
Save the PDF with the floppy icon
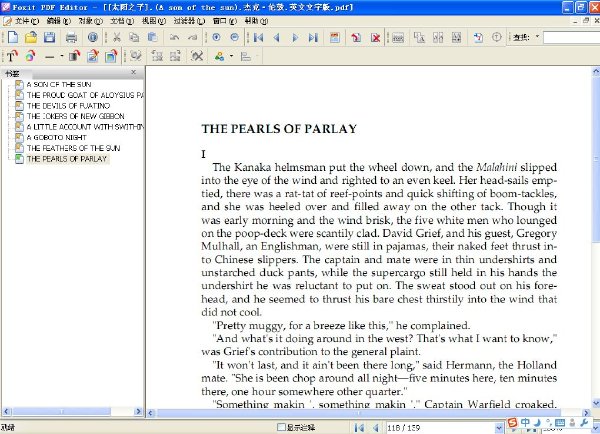pyautogui.click(x=49, y=37)
